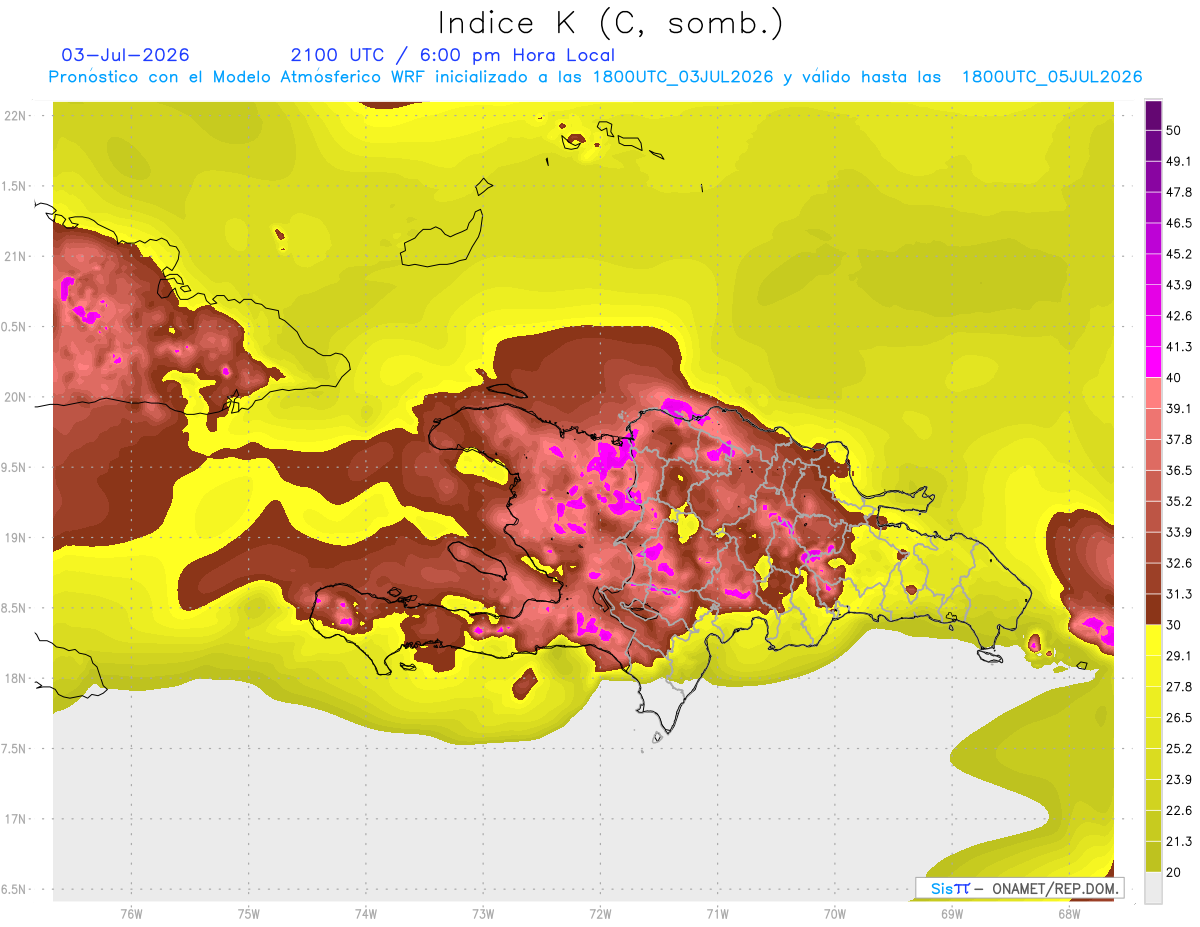Viewport: 1200px width, 927px height.
Task: Click the colorbar value '40'
Action: 1174,377
